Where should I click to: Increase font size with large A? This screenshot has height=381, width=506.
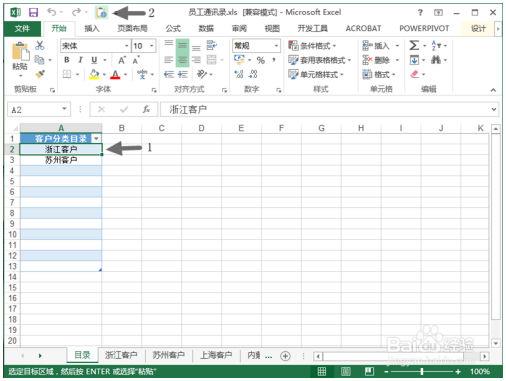pos(122,60)
